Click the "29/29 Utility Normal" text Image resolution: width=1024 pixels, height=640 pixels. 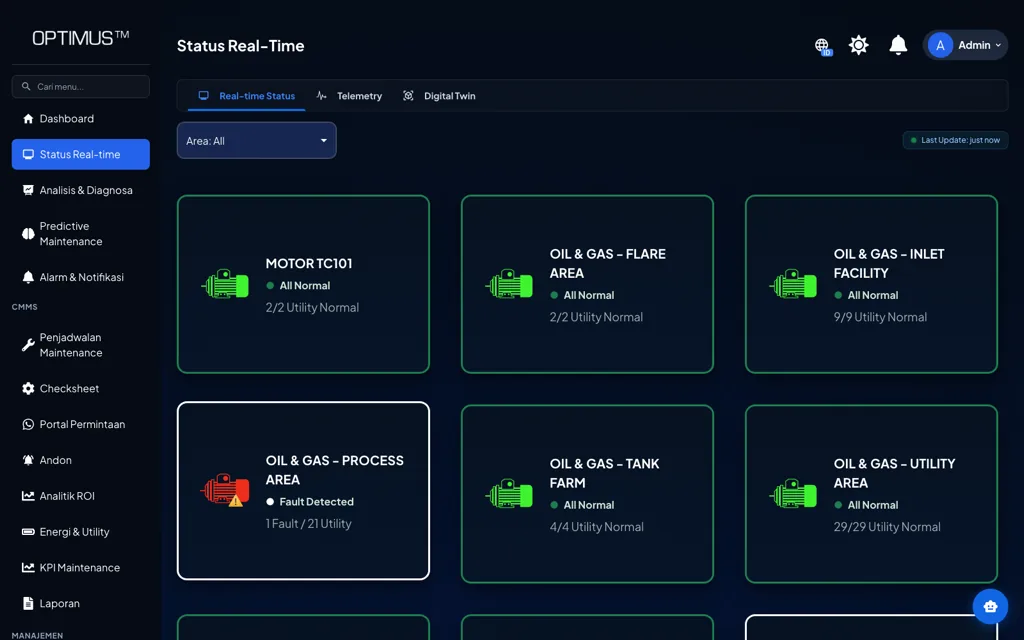click(887, 527)
